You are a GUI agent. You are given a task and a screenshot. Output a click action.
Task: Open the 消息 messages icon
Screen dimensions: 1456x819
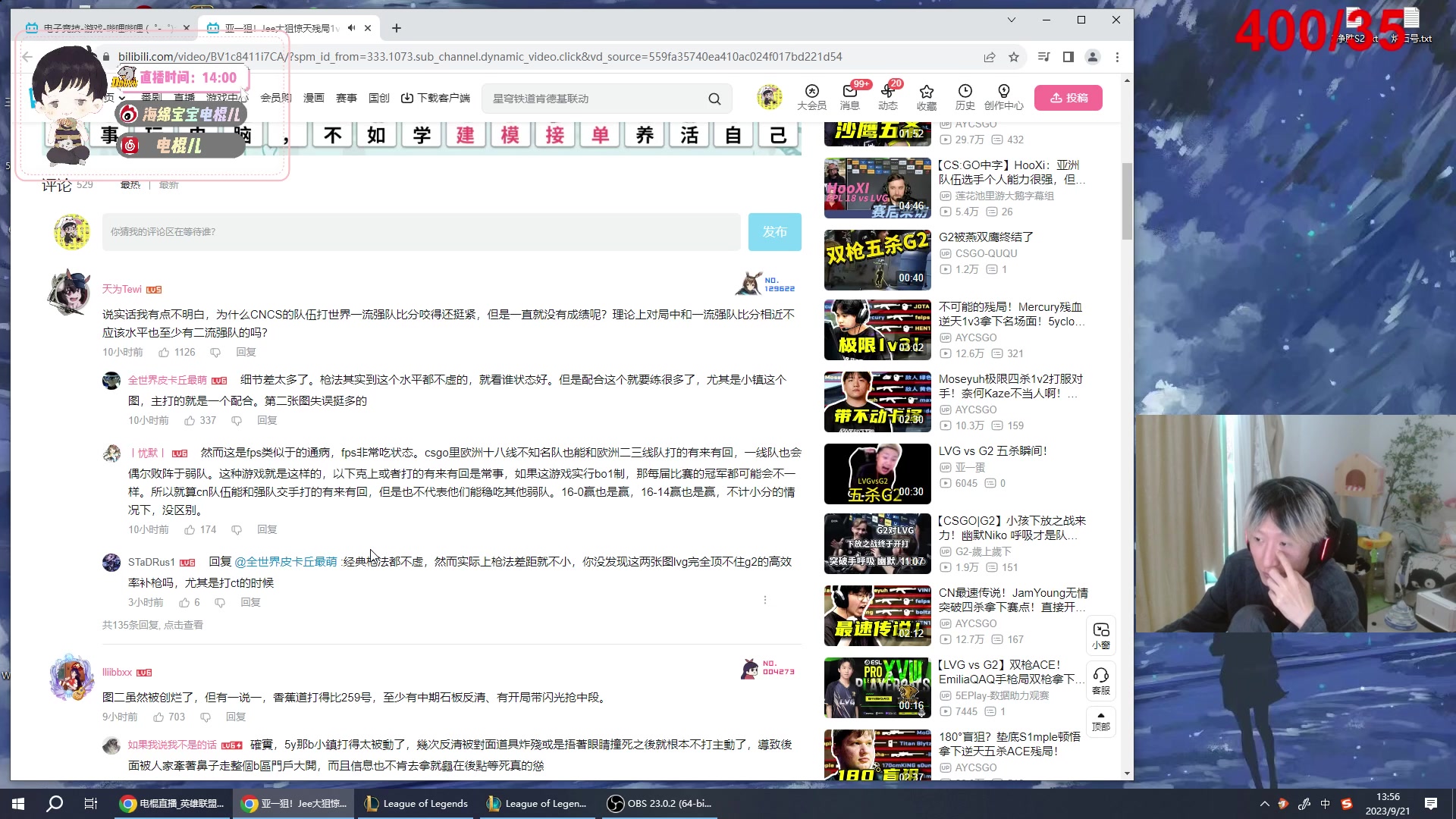click(x=850, y=97)
